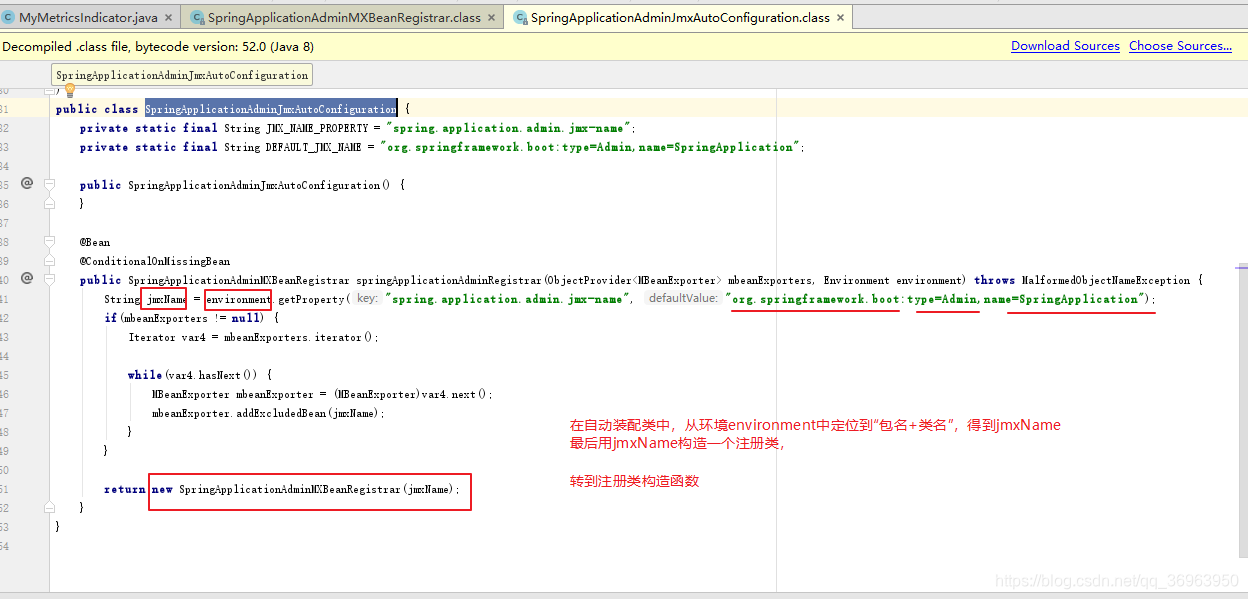
Task: Click the @Bean annotation
Action: [95, 242]
